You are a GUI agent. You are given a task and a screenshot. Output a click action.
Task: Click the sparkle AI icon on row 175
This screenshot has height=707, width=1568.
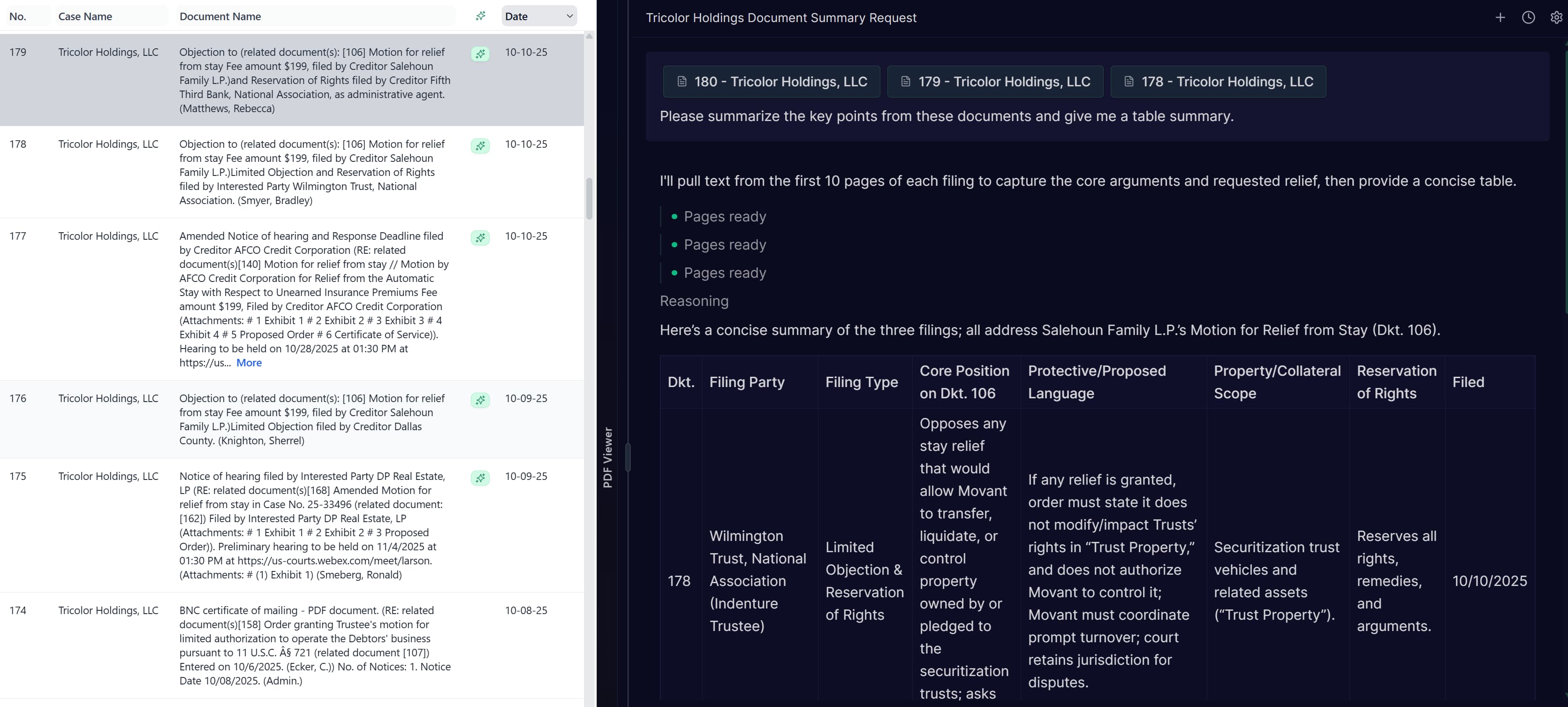pyautogui.click(x=480, y=478)
